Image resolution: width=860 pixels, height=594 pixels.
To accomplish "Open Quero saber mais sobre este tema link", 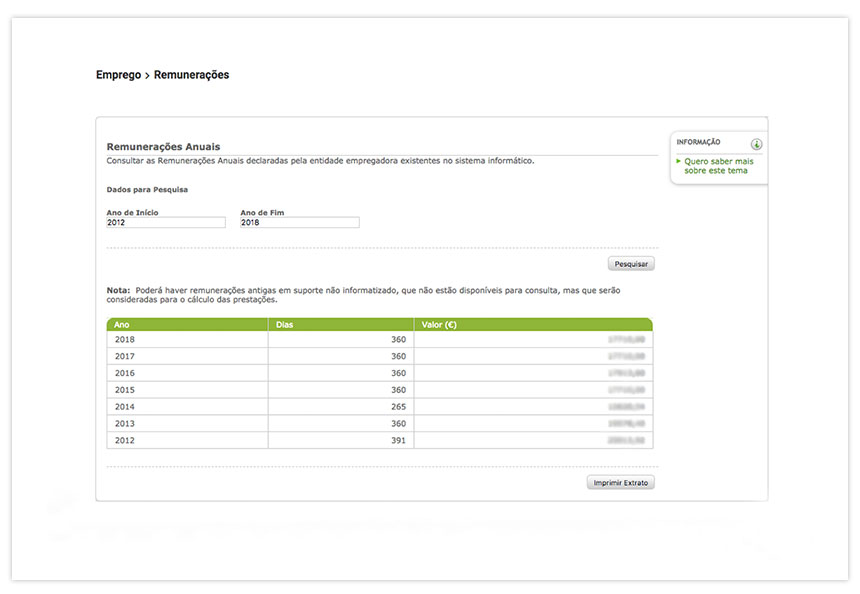I will pyautogui.click(x=716, y=166).
